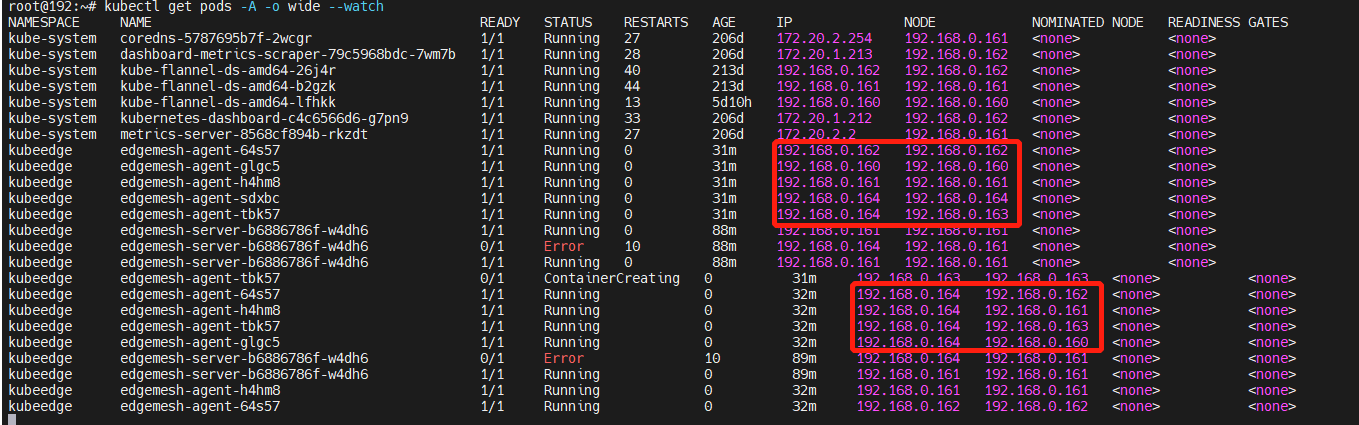Click the READY column header
The image size is (1359, 425).
[x=500, y=22]
